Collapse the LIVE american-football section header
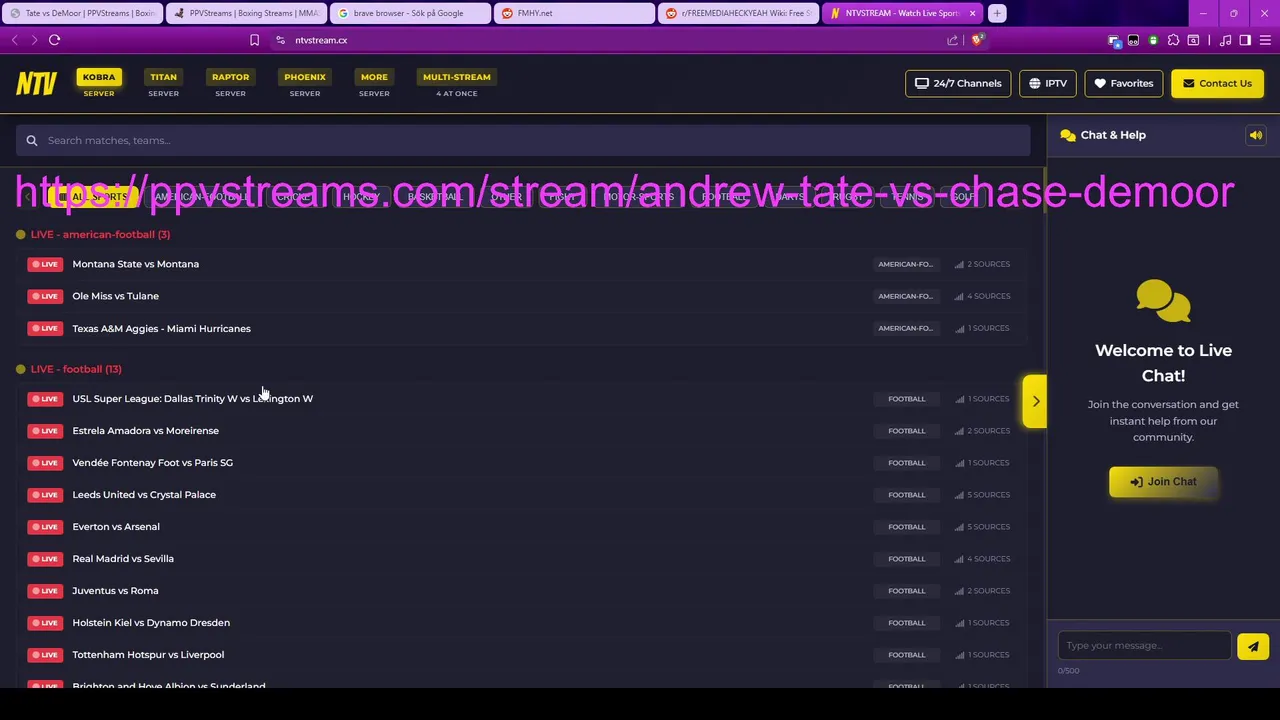1280x720 pixels. click(x=100, y=234)
